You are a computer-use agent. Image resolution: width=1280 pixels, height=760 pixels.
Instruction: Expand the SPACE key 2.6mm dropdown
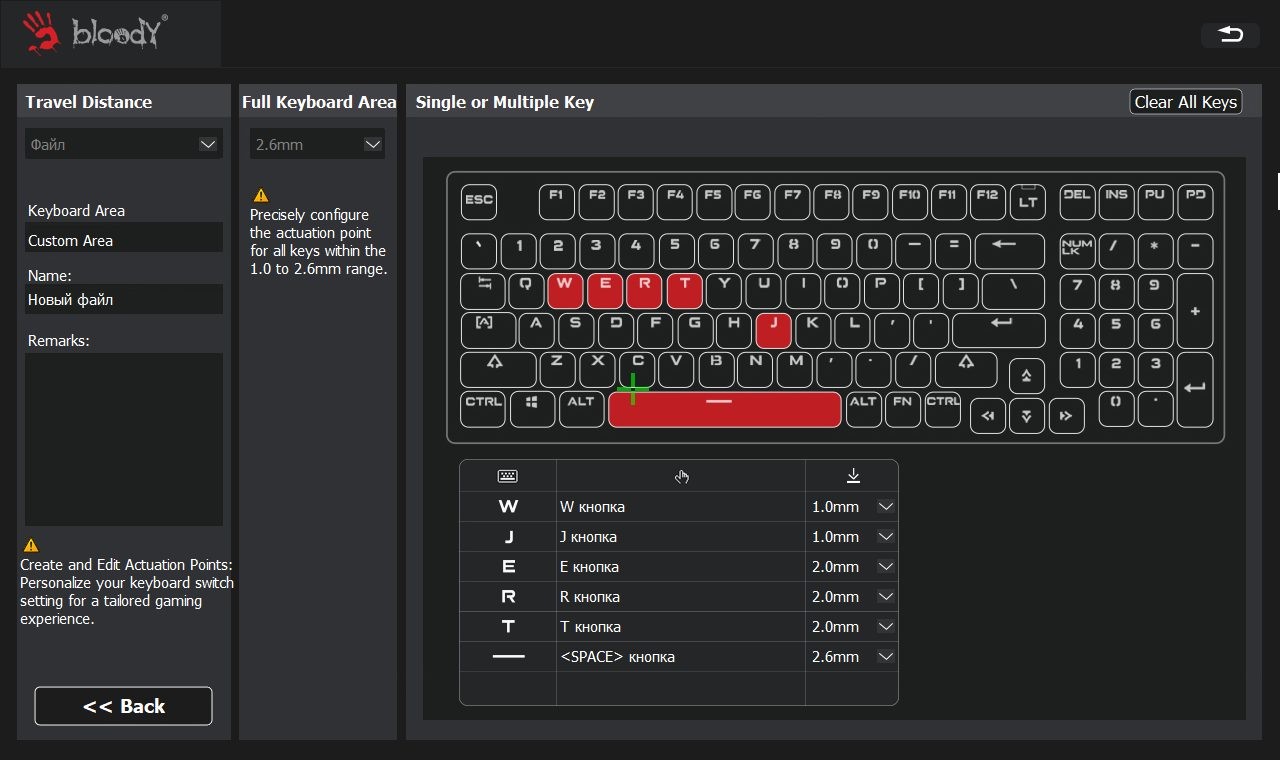coord(885,657)
